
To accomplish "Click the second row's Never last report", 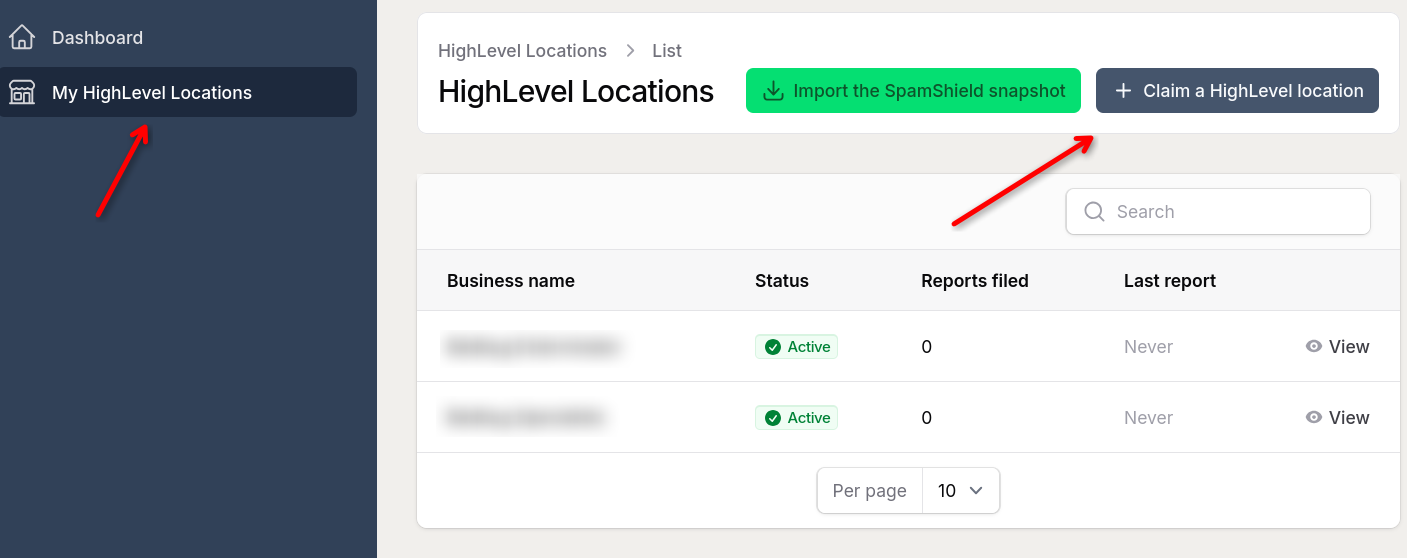I will (x=1148, y=418).
